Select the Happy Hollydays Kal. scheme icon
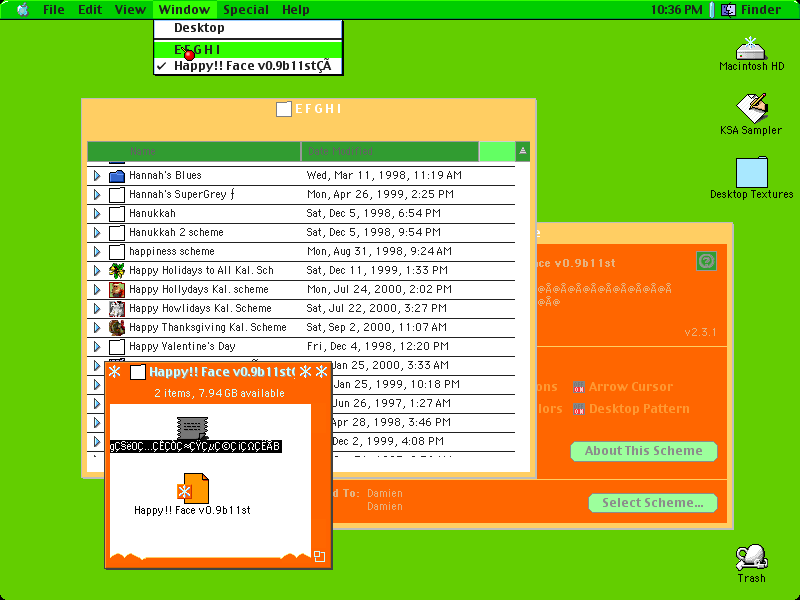This screenshot has width=800, height=600. click(117, 290)
